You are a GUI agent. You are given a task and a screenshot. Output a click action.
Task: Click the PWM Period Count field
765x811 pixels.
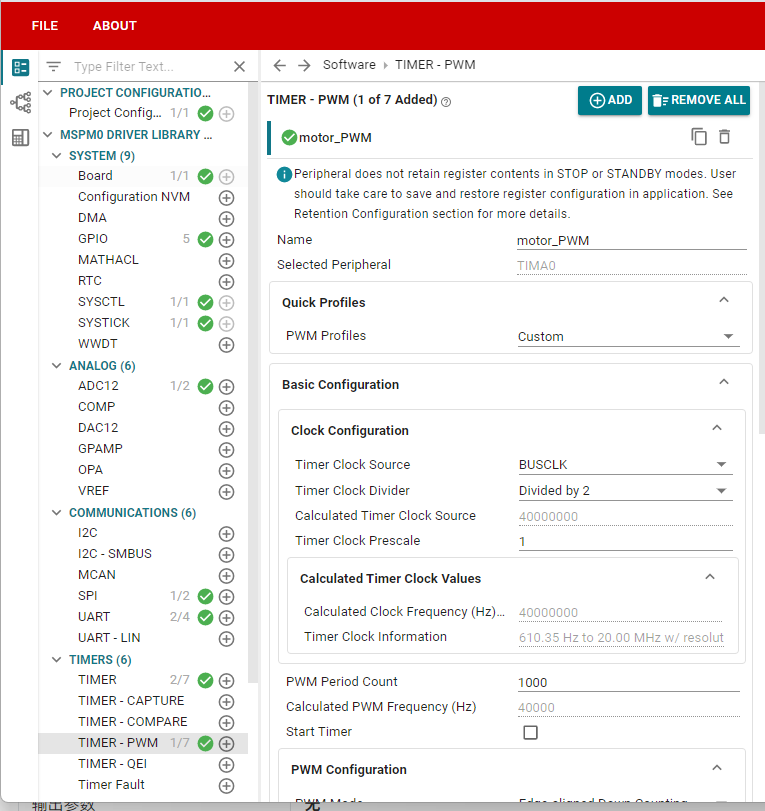pos(628,682)
